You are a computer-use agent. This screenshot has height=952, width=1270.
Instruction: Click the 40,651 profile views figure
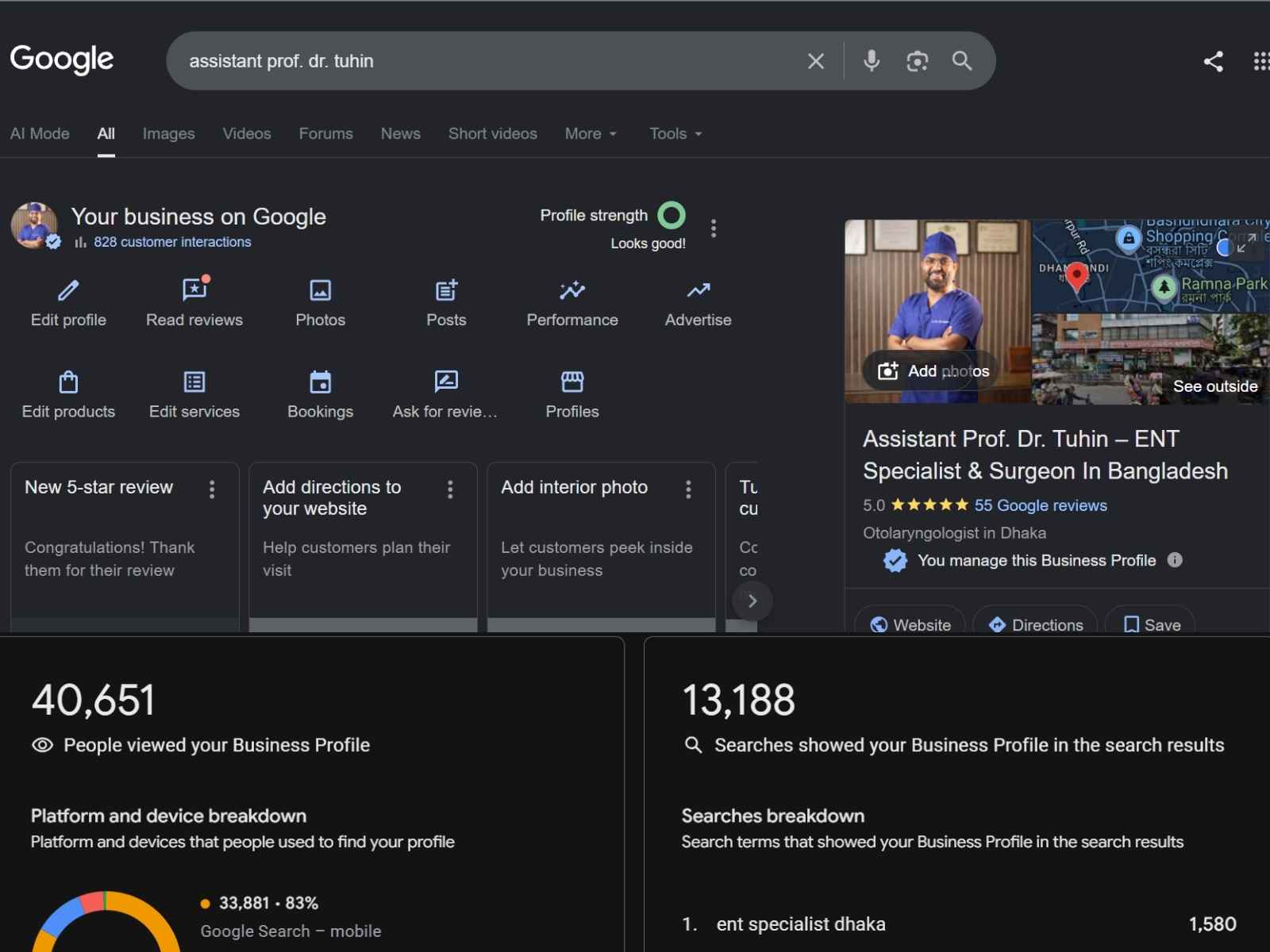click(x=93, y=700)
